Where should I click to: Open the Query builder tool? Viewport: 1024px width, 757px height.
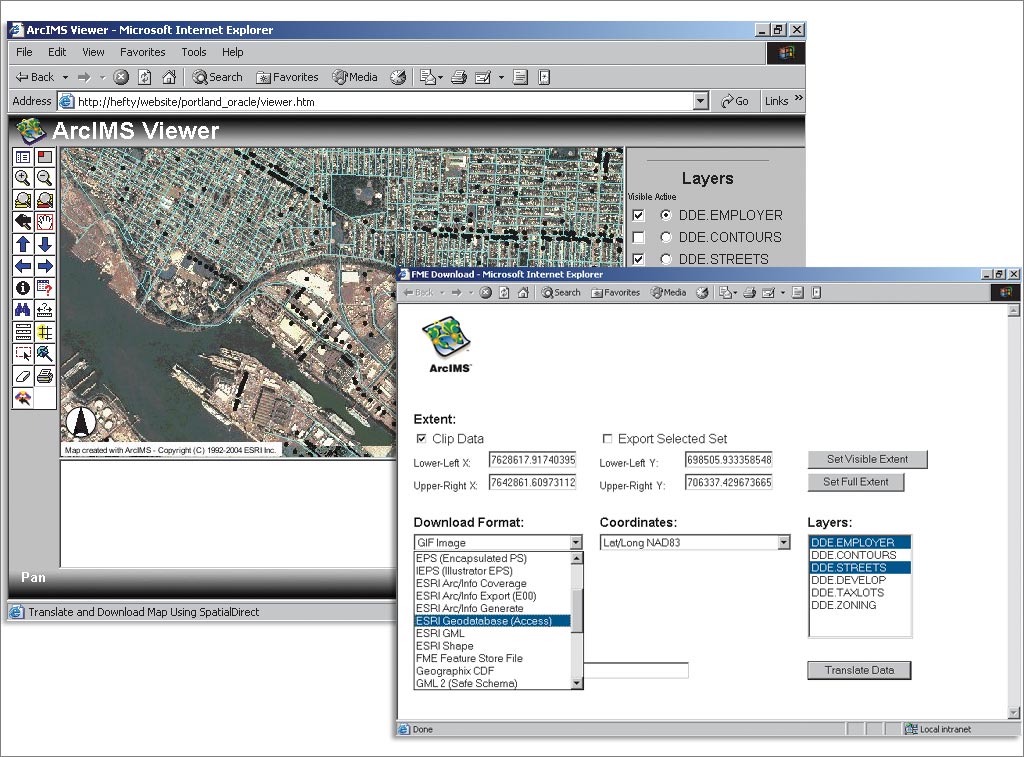click(44, 288)
